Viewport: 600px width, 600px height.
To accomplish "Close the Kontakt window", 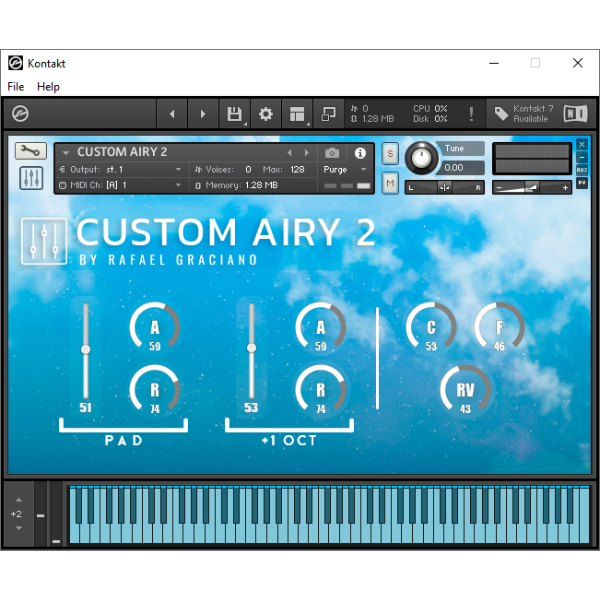I will [577, 63].
